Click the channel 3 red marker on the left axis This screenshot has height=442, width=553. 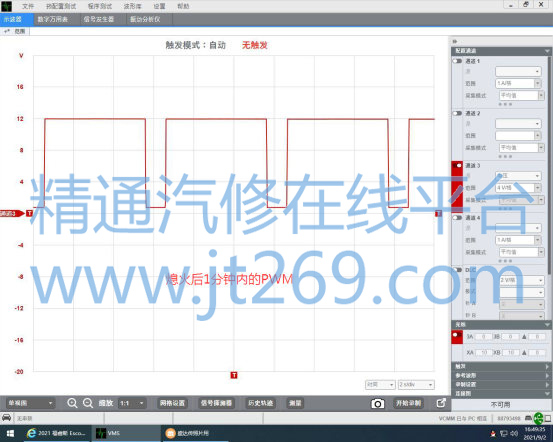point(12,213)
